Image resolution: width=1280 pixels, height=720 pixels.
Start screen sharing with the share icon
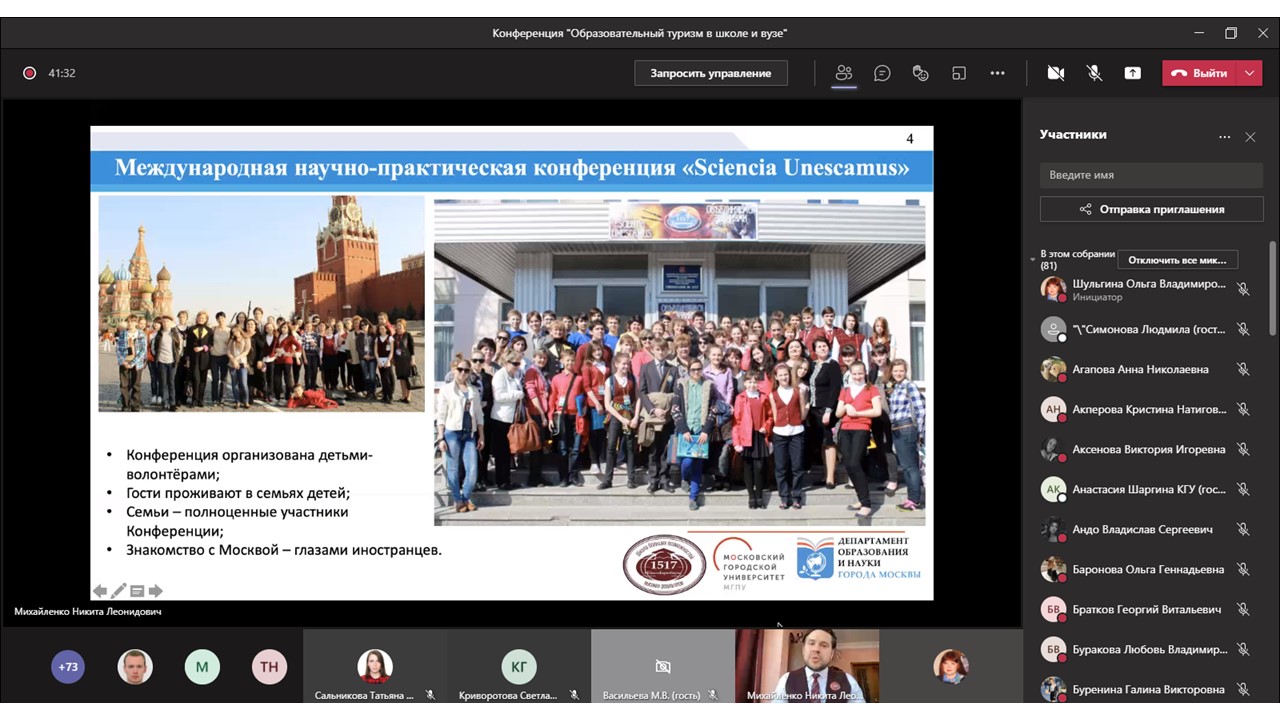(1133, 72)
